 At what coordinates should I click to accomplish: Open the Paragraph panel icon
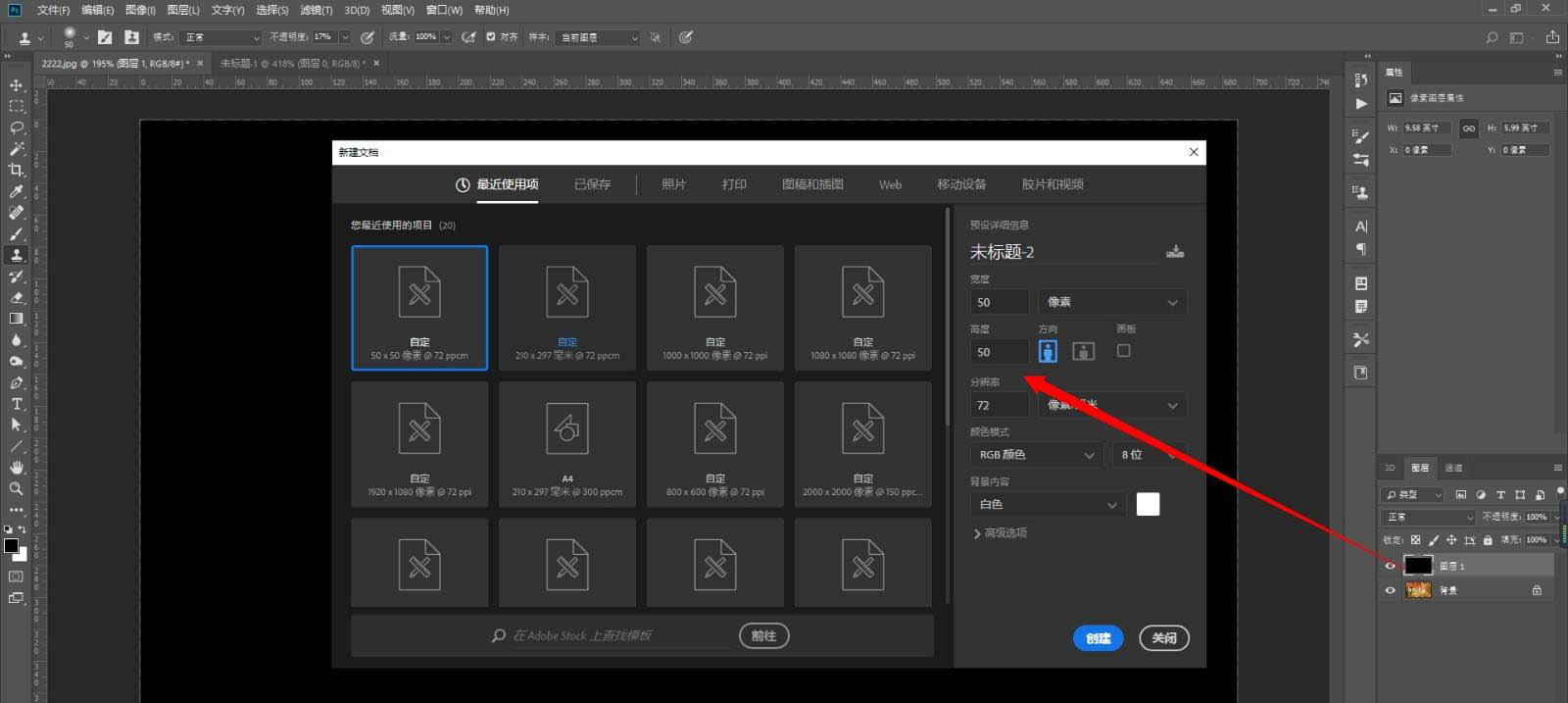[1360, 249]
